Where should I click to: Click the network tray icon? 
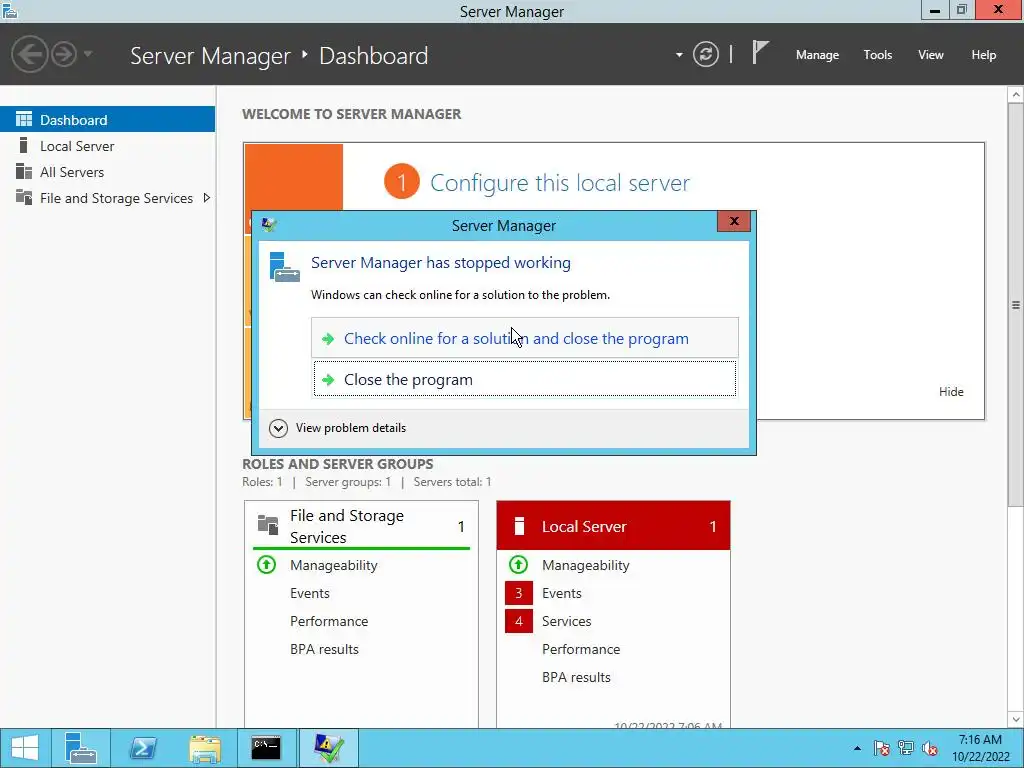click(x=906, y=748)
